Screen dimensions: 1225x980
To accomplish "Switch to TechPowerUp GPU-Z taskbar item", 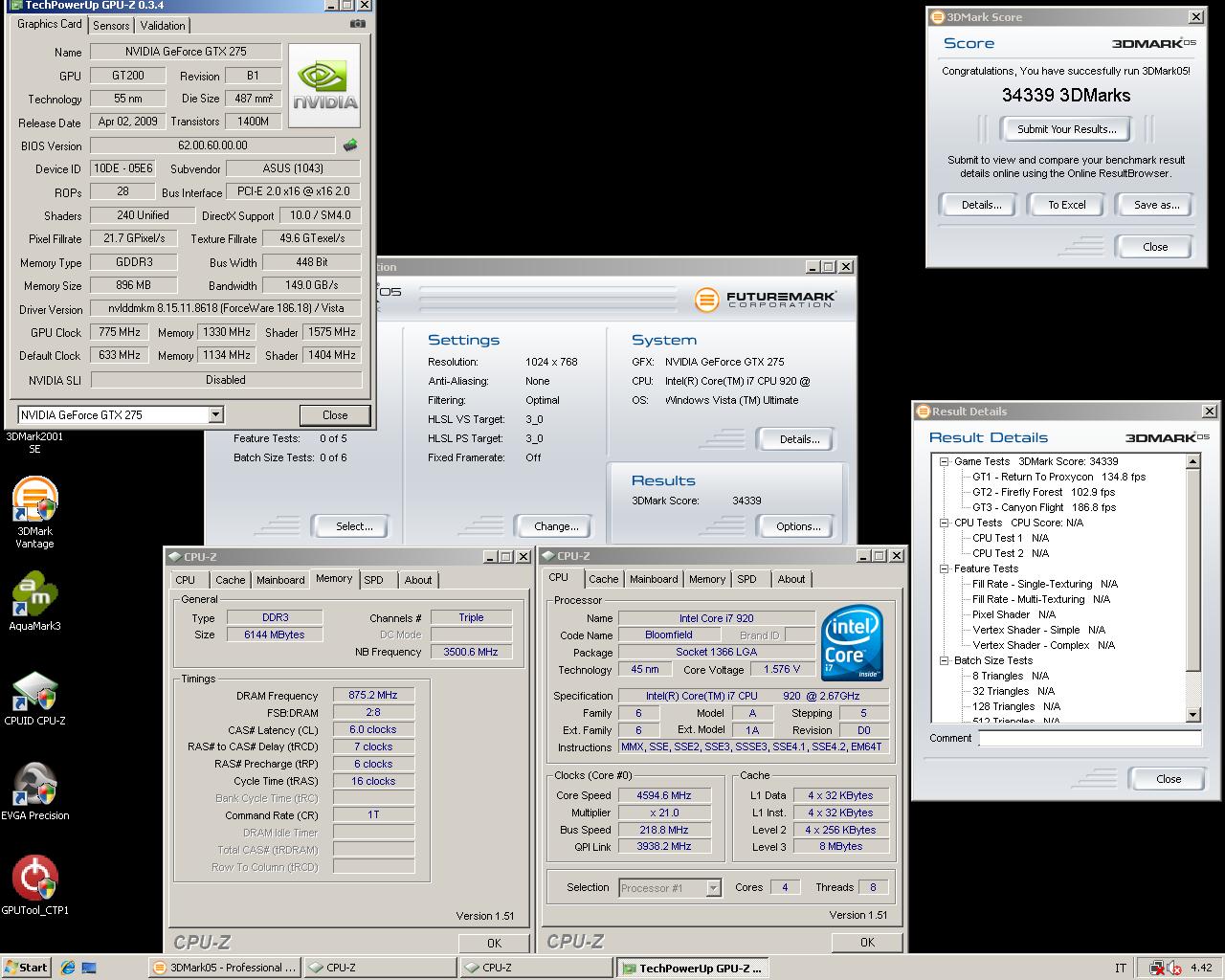I will (x=691, y=968).
